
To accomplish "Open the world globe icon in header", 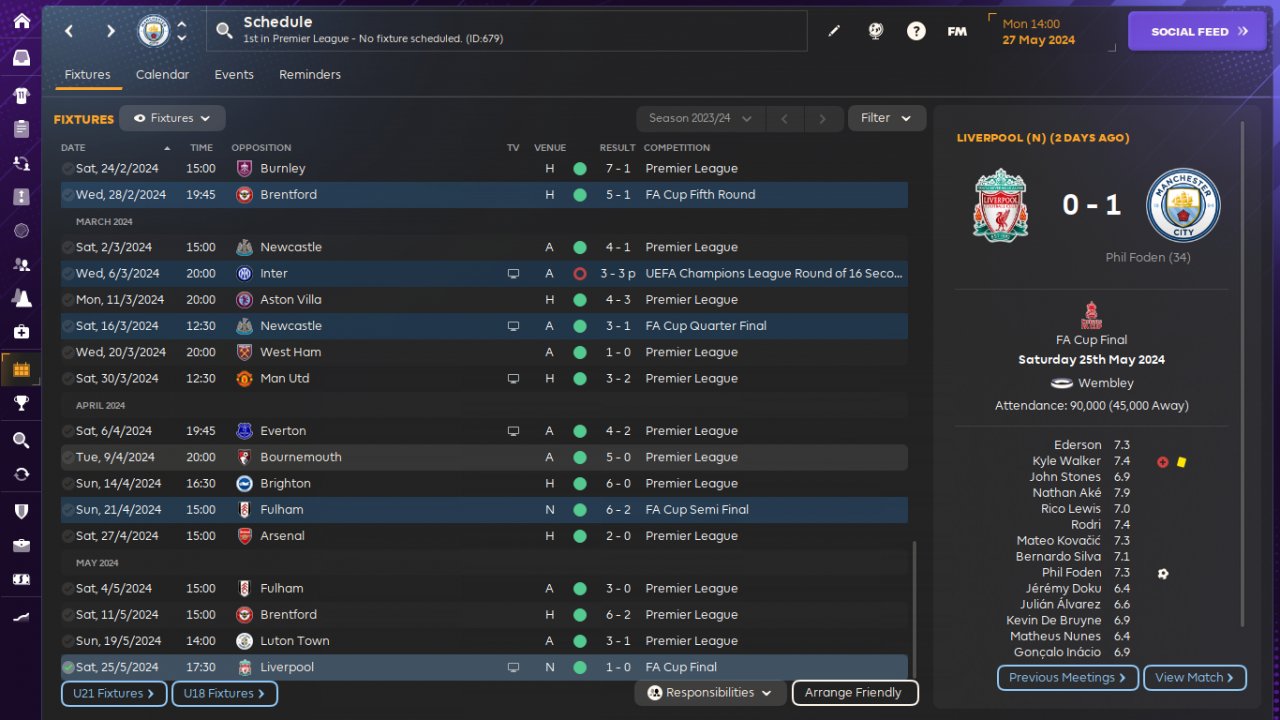I will coord(875,31).
